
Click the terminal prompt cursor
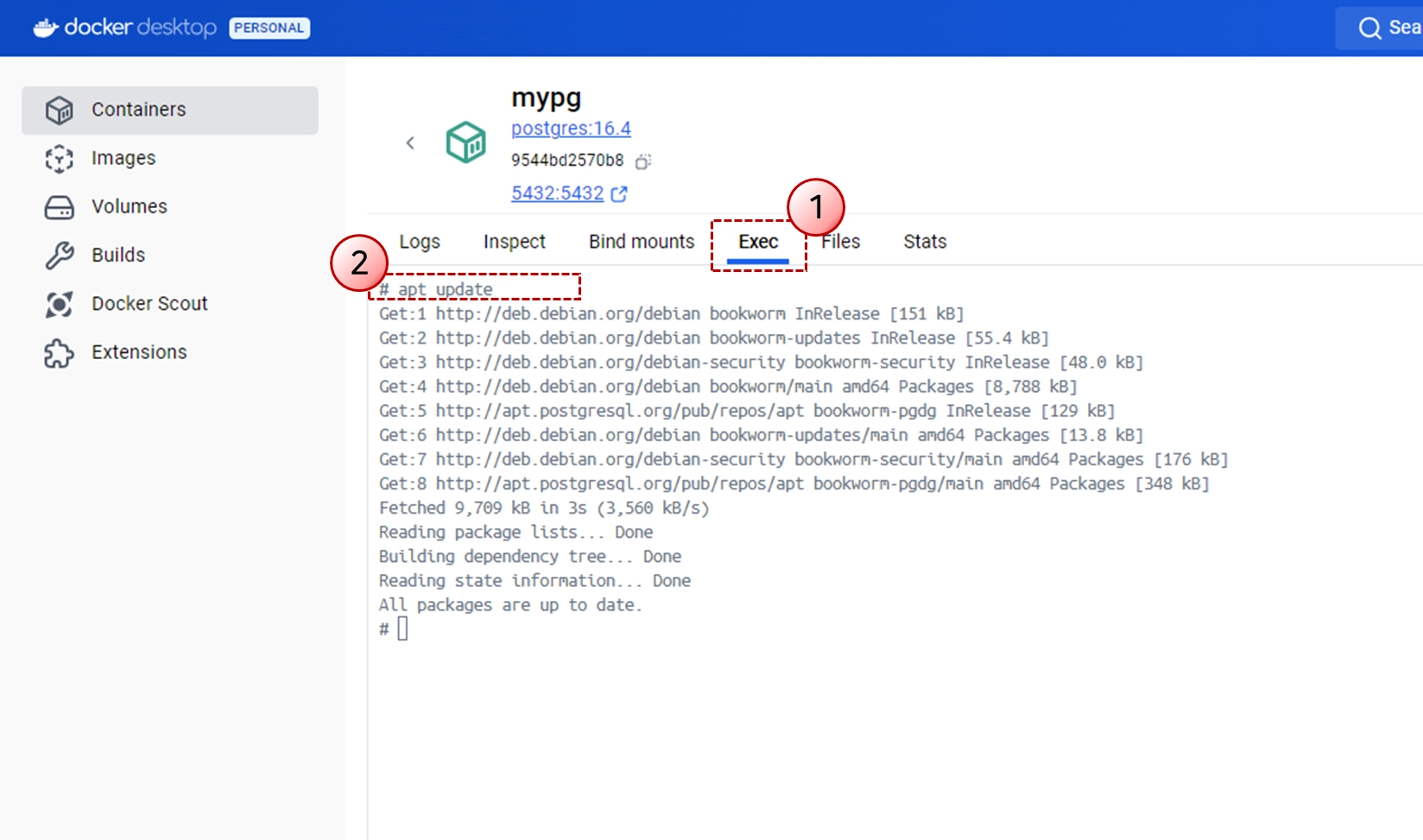coord(402,628)
